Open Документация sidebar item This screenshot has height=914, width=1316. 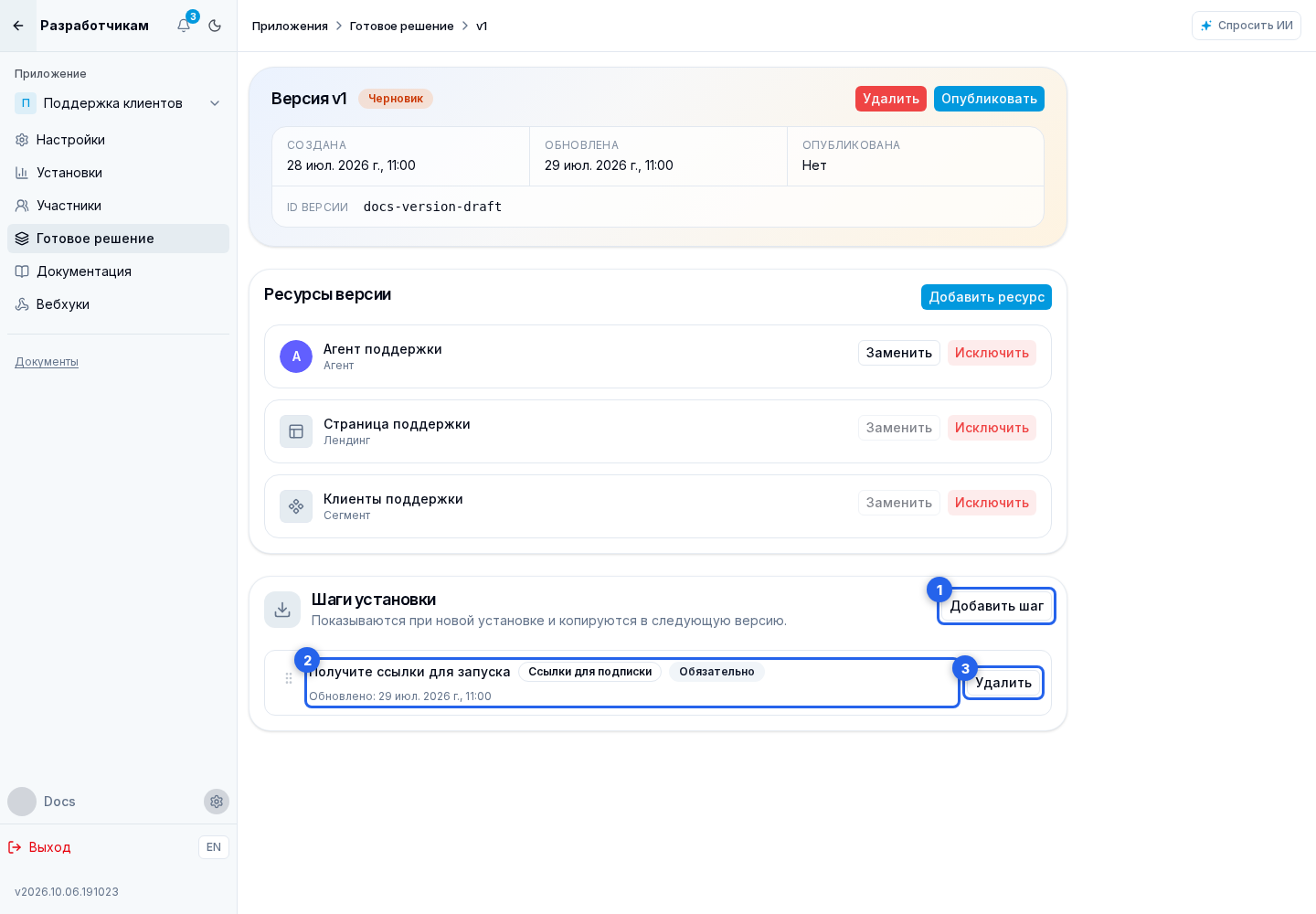pos(119,271)
